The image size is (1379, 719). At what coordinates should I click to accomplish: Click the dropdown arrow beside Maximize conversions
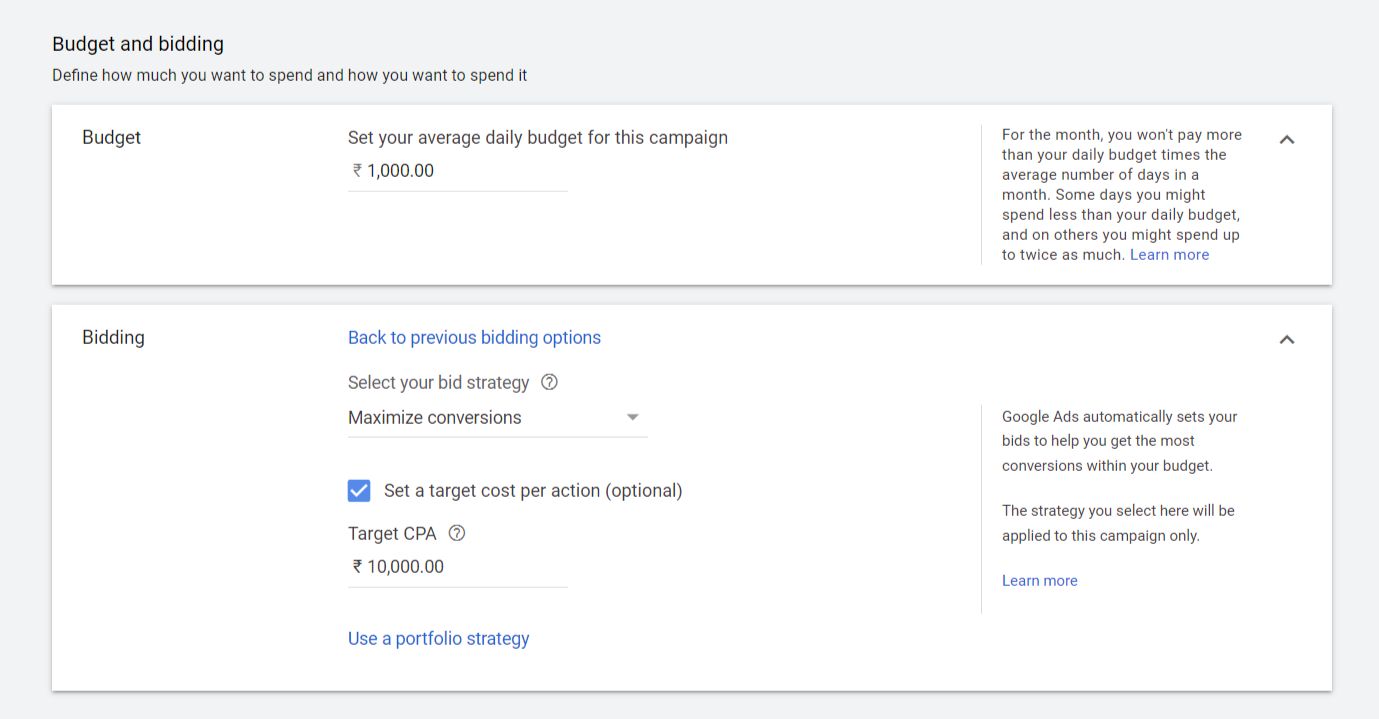633,417
